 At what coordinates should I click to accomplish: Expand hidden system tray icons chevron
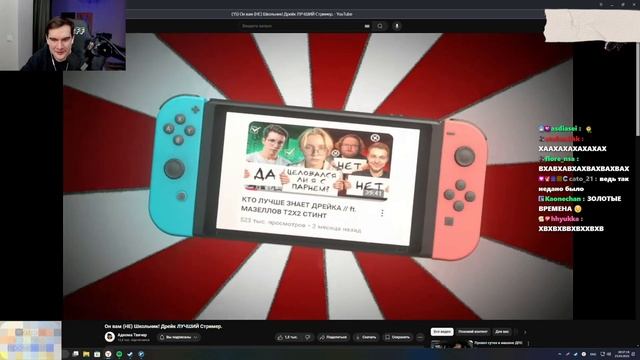tap(560, 354)
